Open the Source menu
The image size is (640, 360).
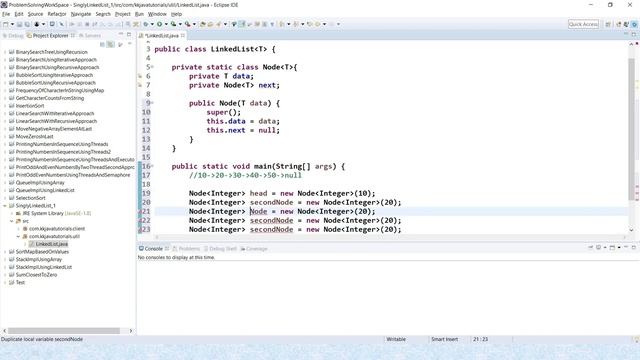click(x=35, y=14)
